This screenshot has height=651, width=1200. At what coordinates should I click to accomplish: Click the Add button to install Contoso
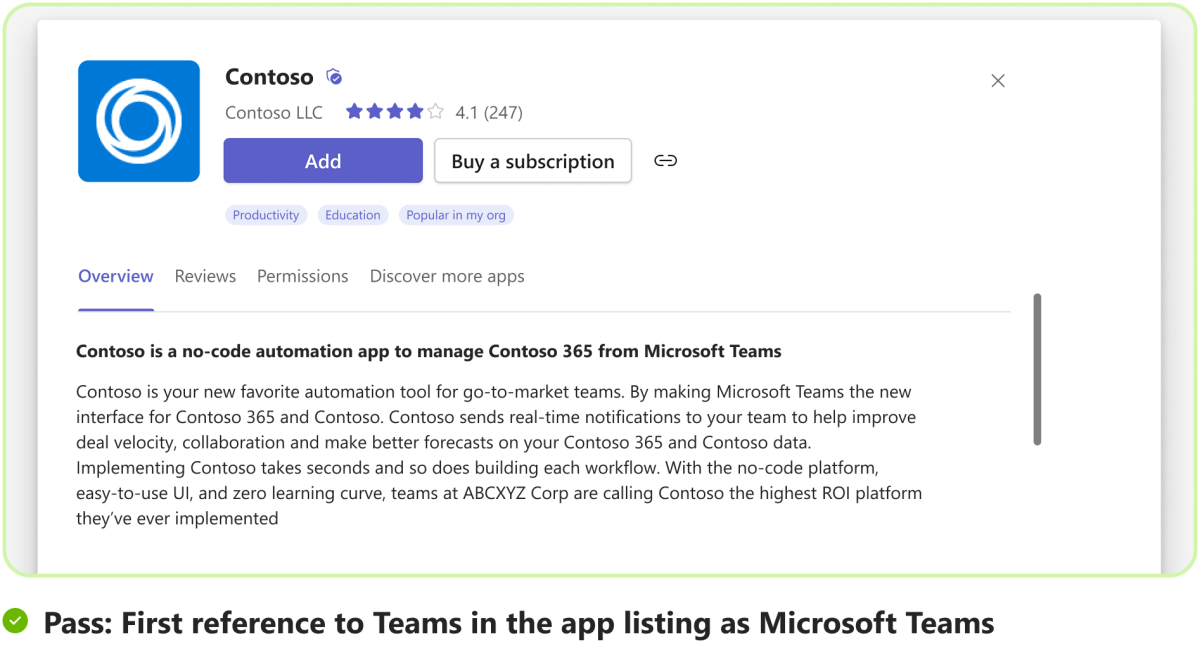(322, 160)
